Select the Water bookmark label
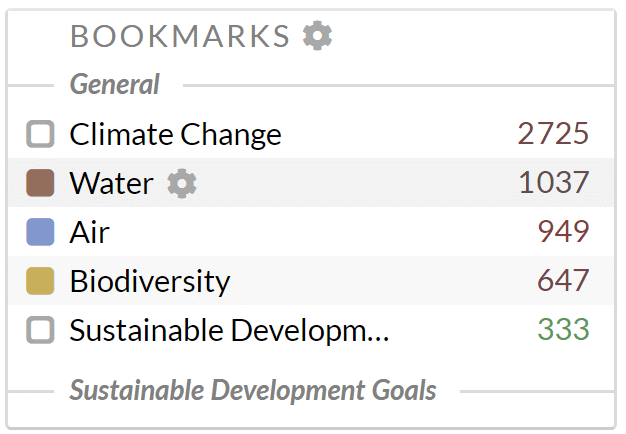626x434 pixels. [x=111, y=183]
